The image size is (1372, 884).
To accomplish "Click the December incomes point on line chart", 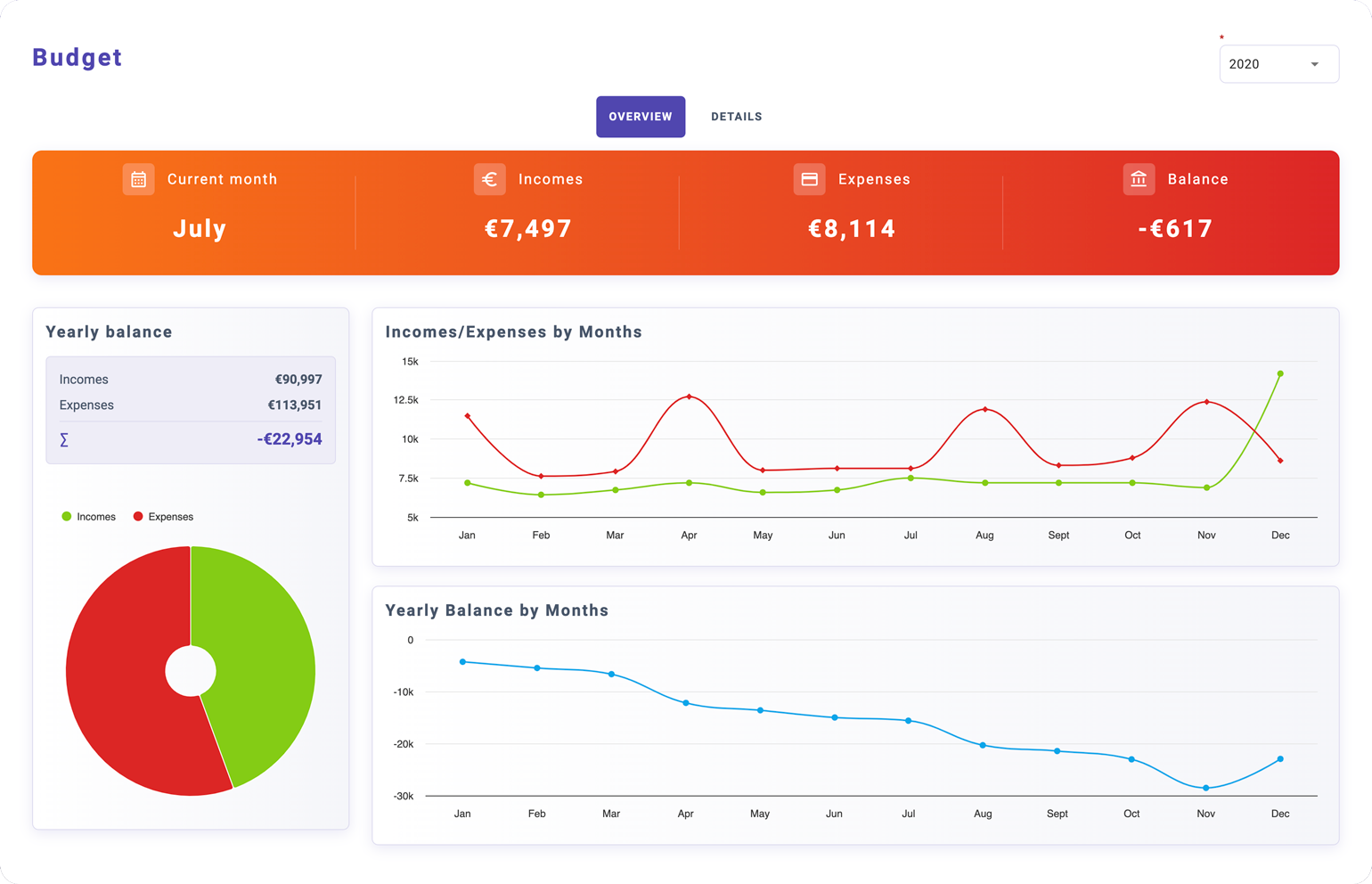I will pos(1280,374).
